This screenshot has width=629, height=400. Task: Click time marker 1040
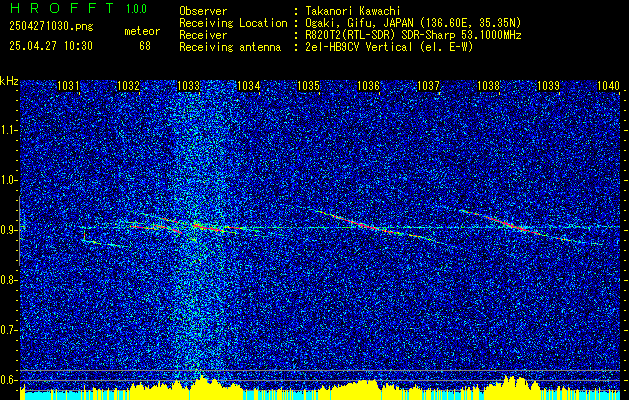609,85
